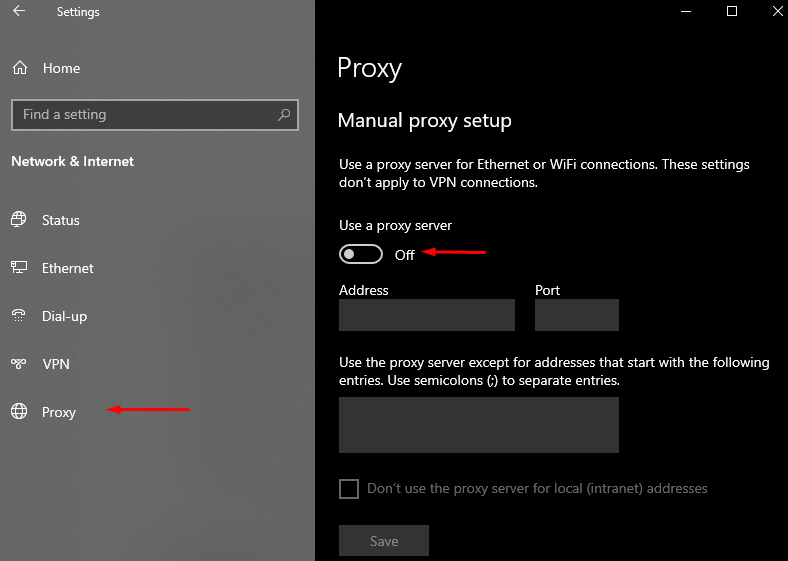Click the proxy Address field

click(427, 315)
